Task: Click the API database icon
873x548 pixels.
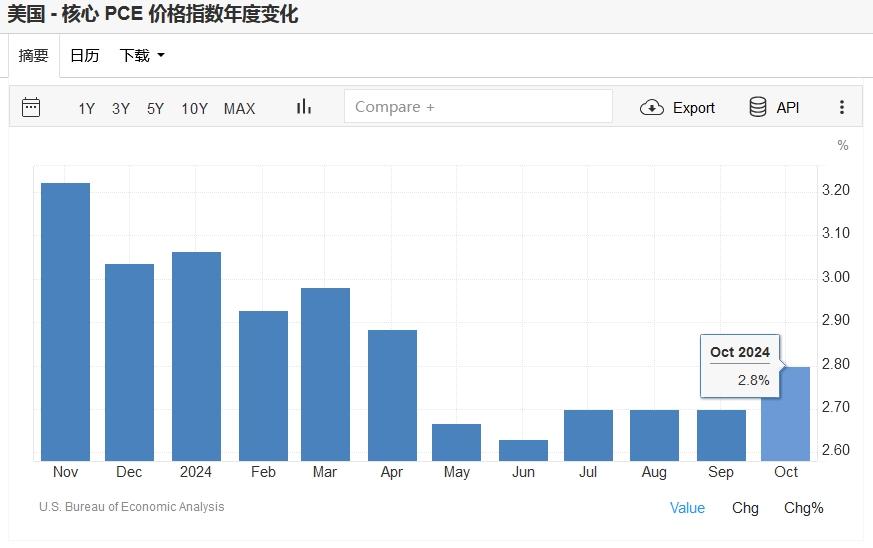Action: [758, 107]
